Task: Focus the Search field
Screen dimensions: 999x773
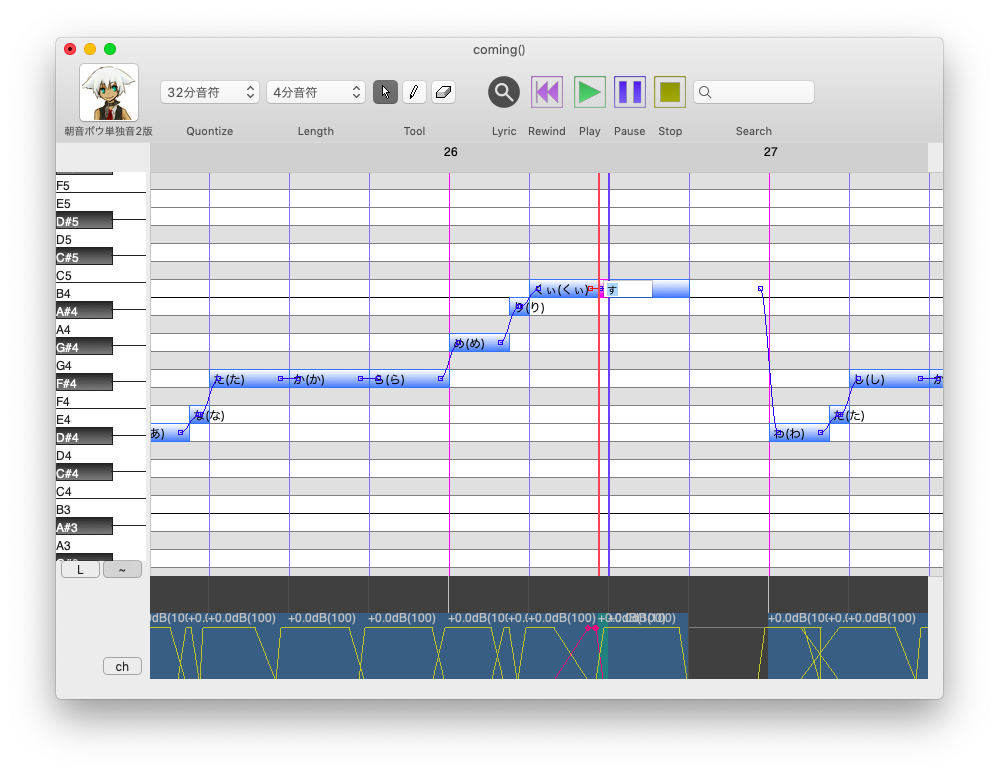Action: (754, 92)
